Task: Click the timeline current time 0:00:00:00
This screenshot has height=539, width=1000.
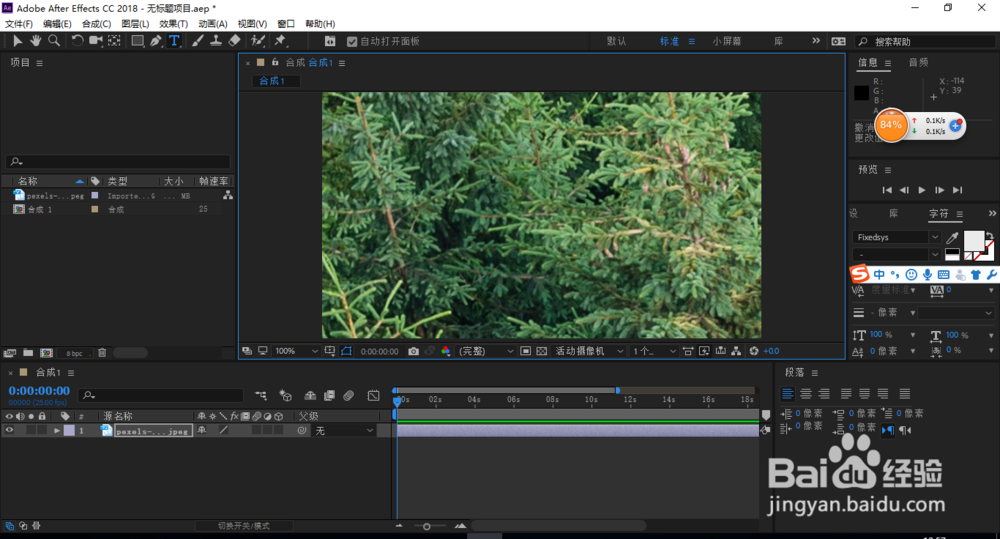Action: [x=39, y=391]
